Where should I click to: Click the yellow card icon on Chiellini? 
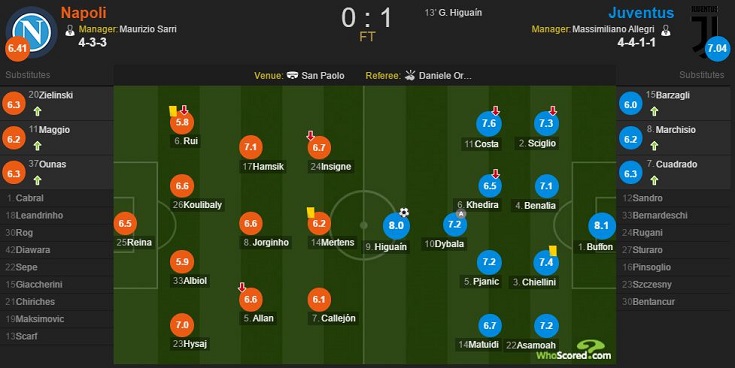553,251
